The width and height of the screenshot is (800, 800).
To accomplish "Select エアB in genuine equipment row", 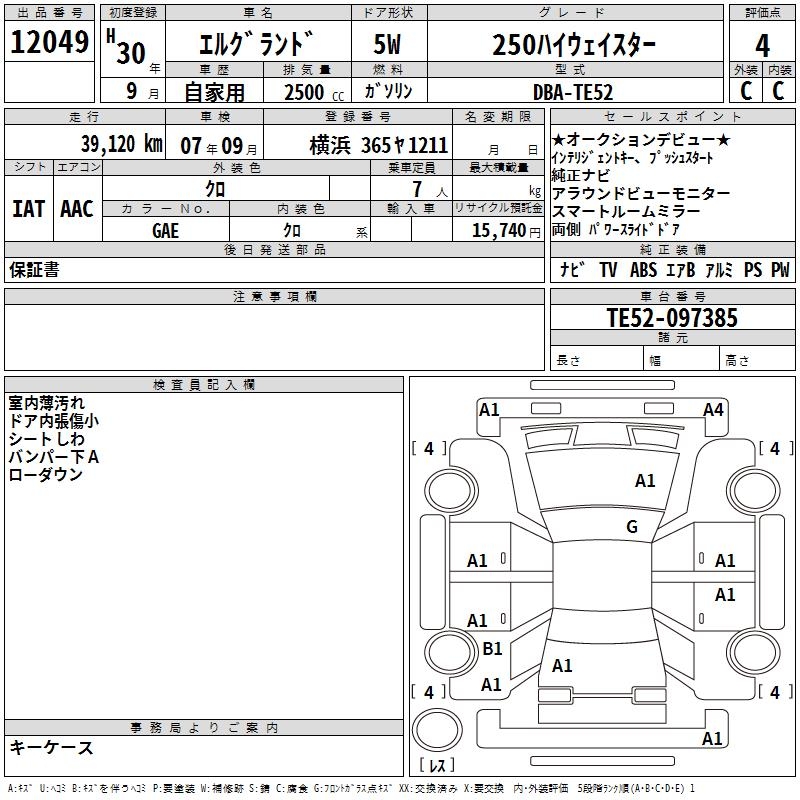I will point(681,269).
